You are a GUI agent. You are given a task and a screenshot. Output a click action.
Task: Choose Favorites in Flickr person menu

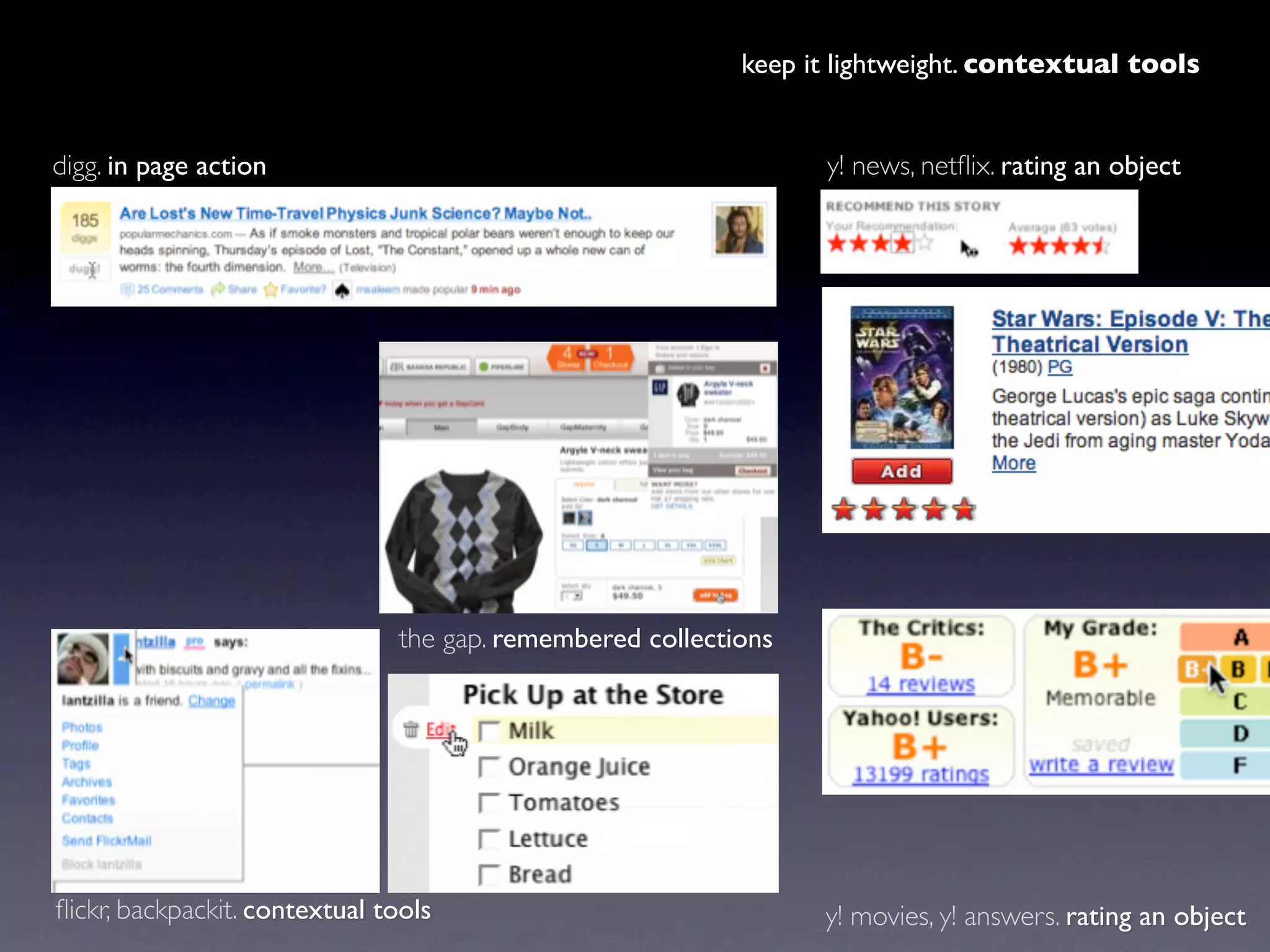pos(88,800)
